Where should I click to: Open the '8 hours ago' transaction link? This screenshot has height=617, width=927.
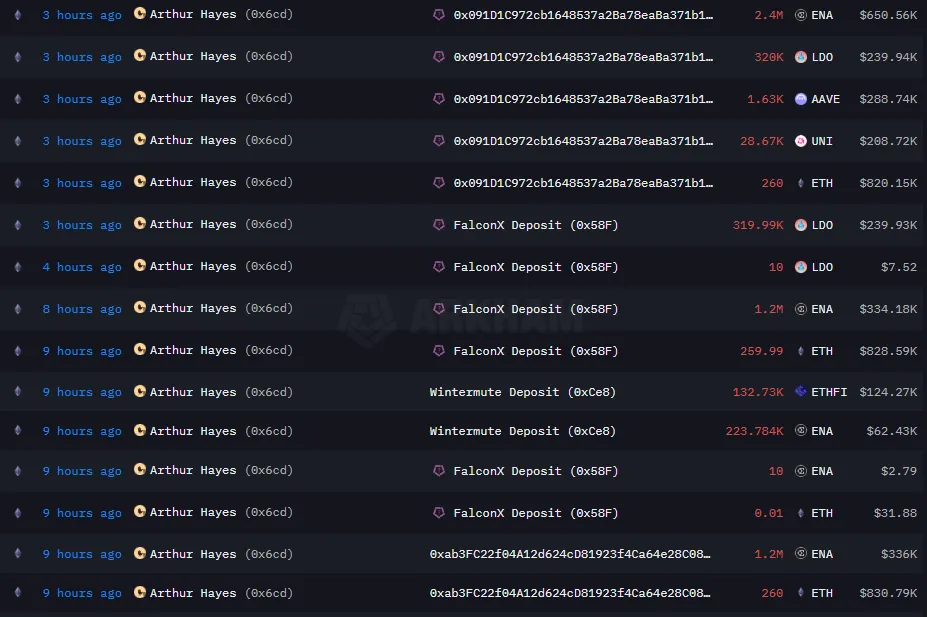82,309
